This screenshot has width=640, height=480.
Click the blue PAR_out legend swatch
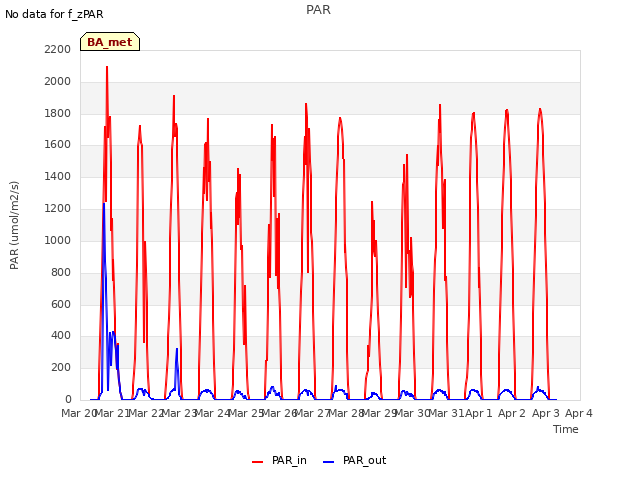point(329,462)
